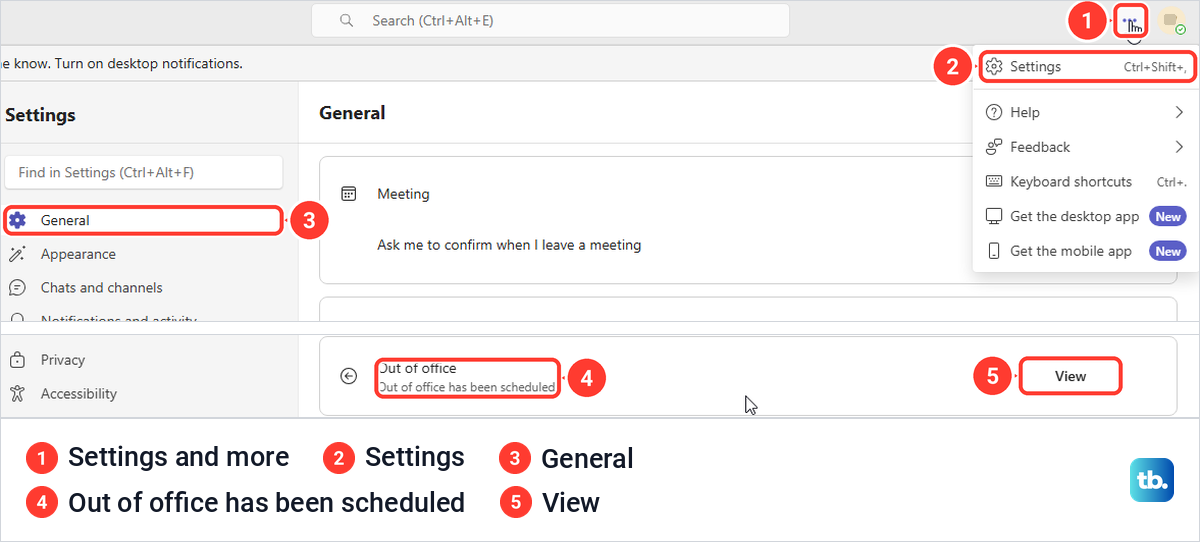Click the Feedback person icon
The width and height of the screenshot is (1200, 542).
pyautogui.click(x=994, y=147)
